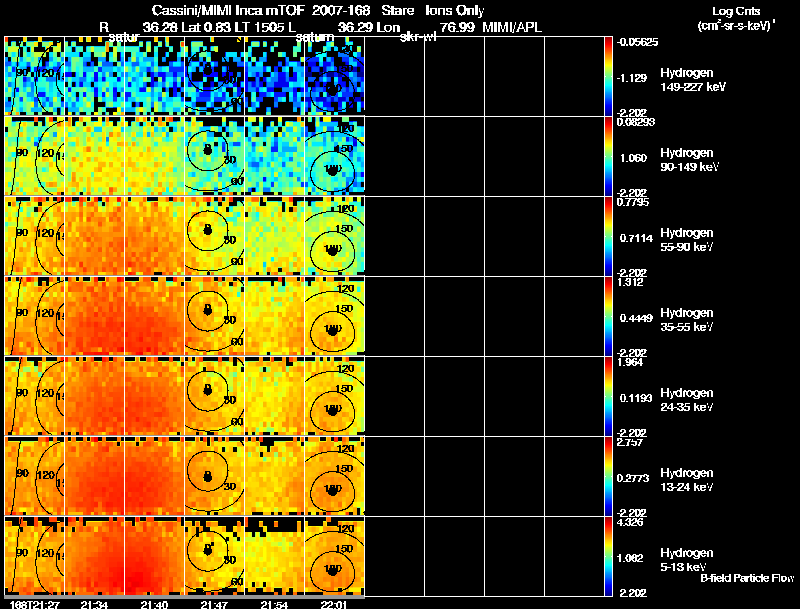The image size is (800, 609).
Task: Select the Hydrogen 24-35 keV color scale
Action: tap(608, 396)
